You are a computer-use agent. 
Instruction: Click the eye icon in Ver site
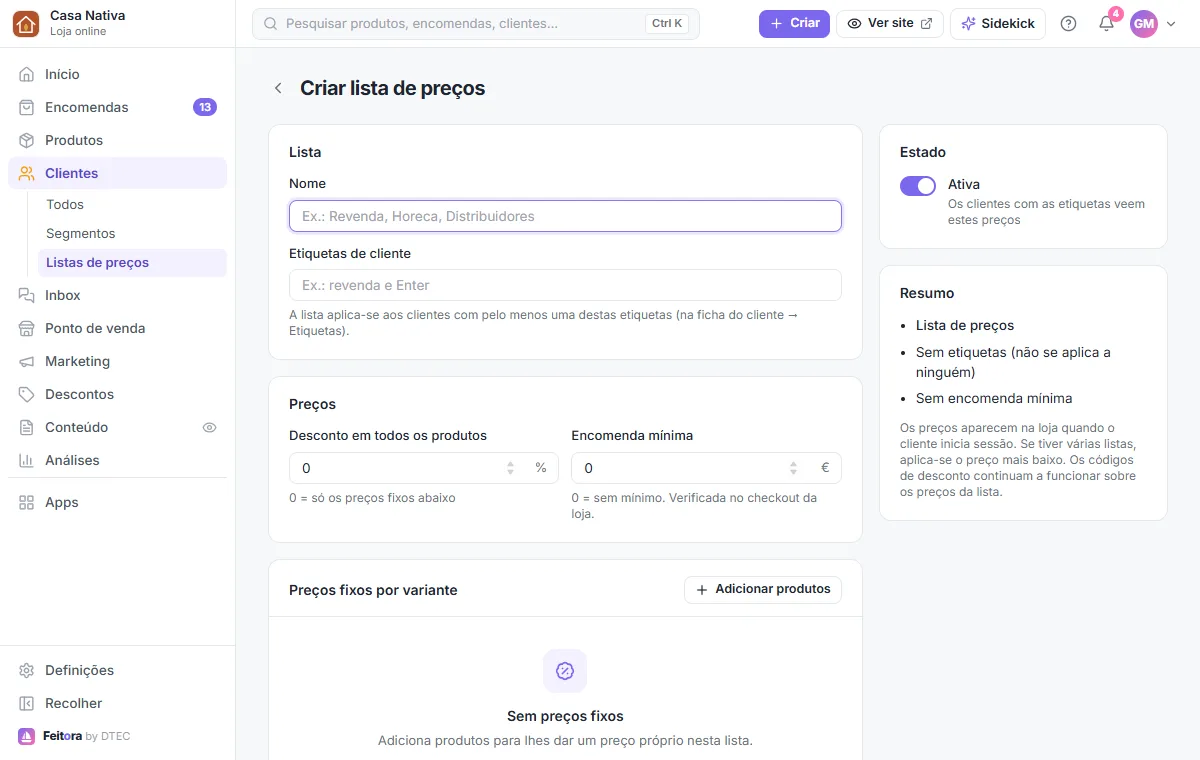point(854,23)
